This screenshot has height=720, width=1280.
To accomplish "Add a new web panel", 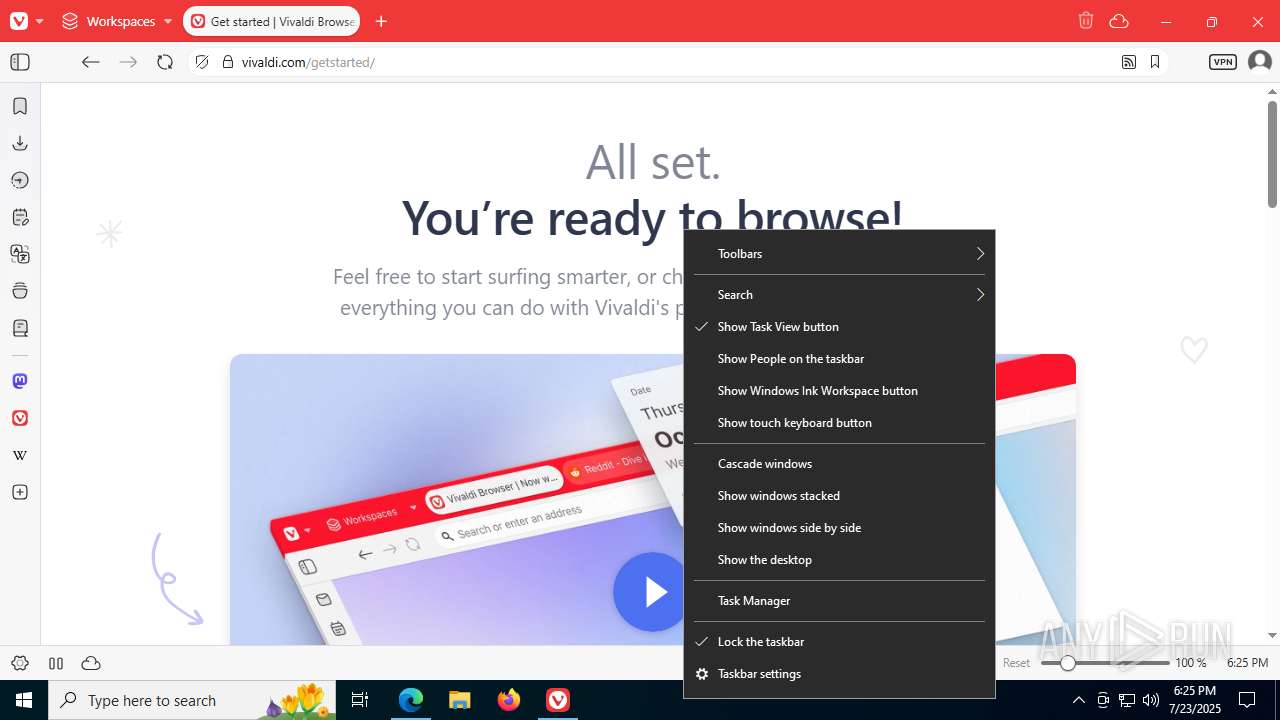I will click(20, 492).
